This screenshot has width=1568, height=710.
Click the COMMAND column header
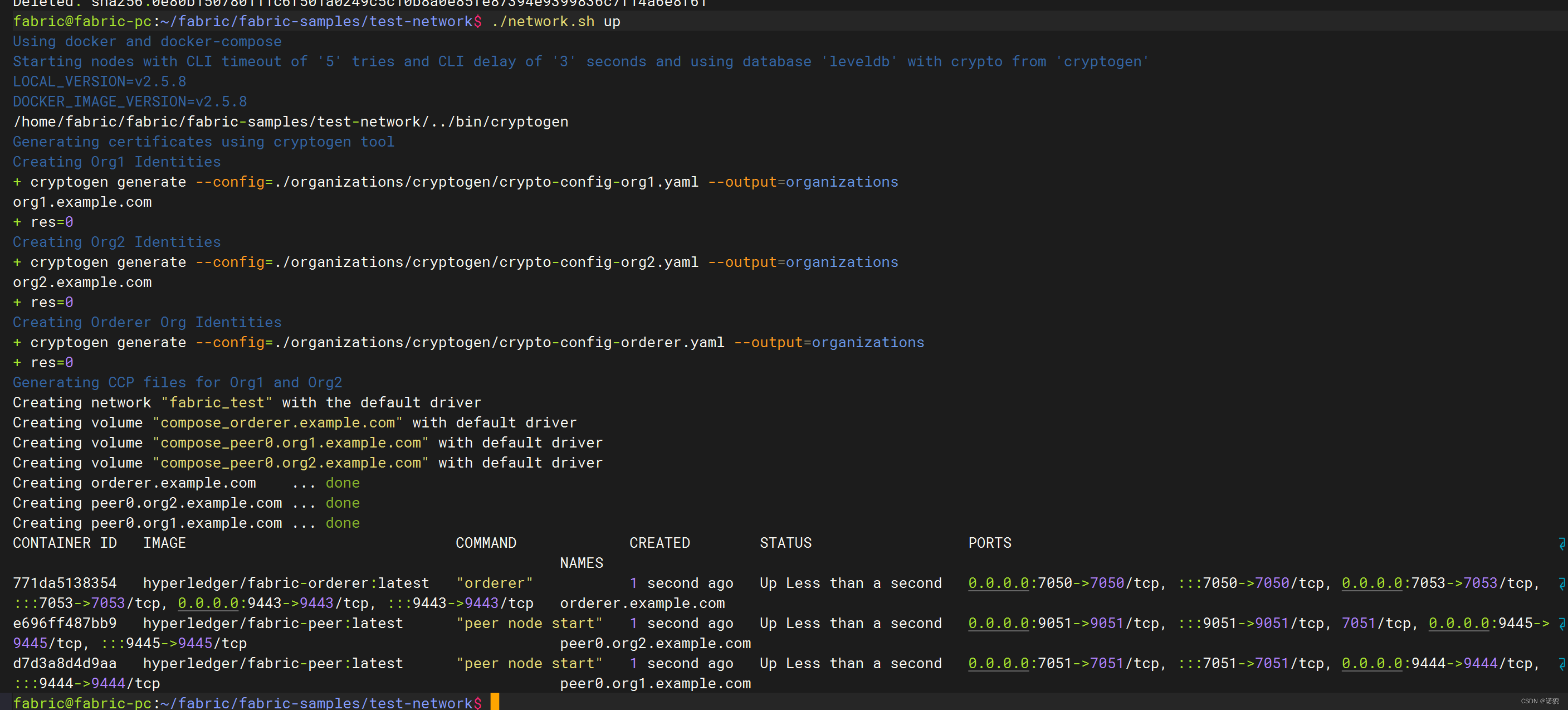coord(486,543)
